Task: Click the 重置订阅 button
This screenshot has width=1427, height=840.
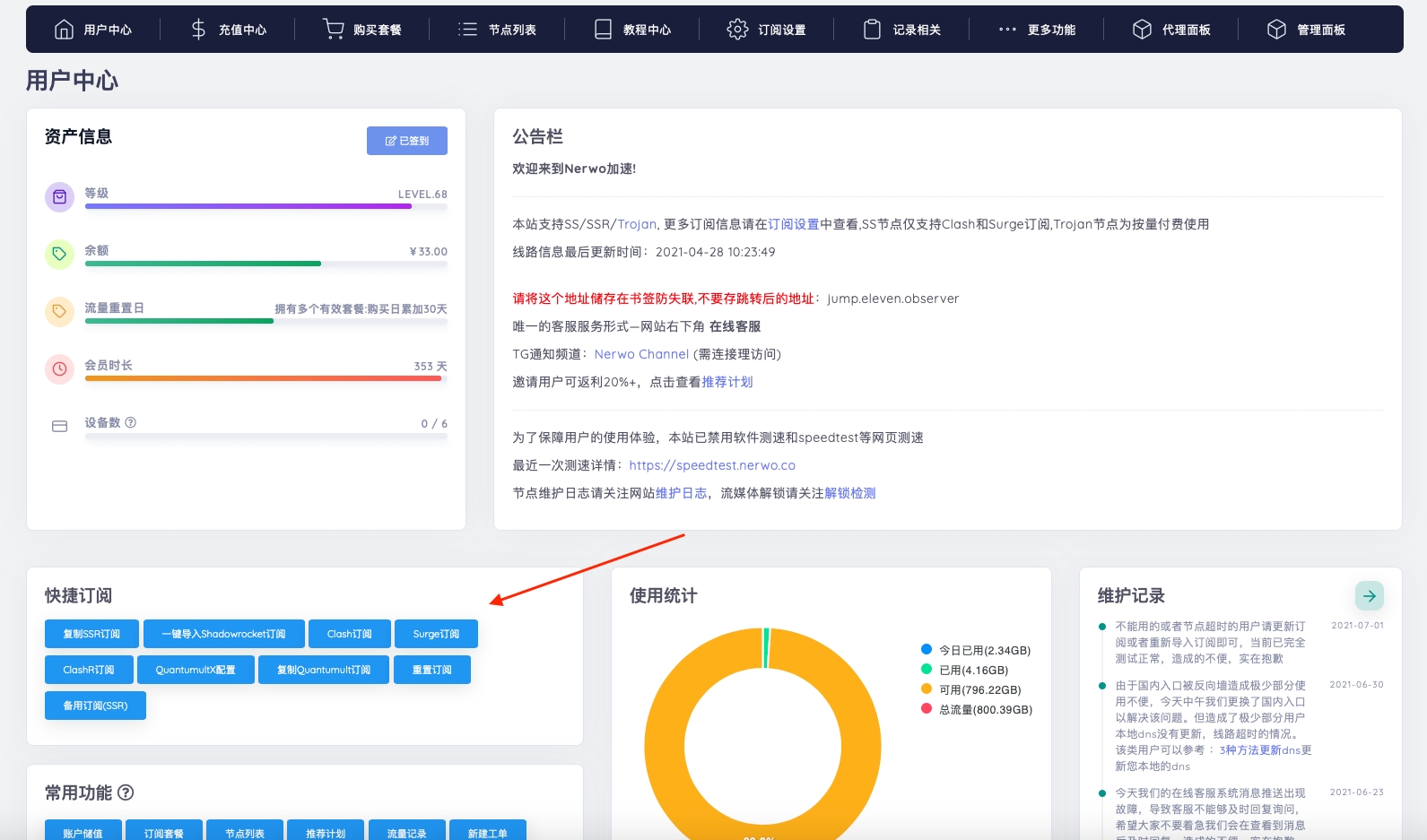Action: tap(431, 670)
